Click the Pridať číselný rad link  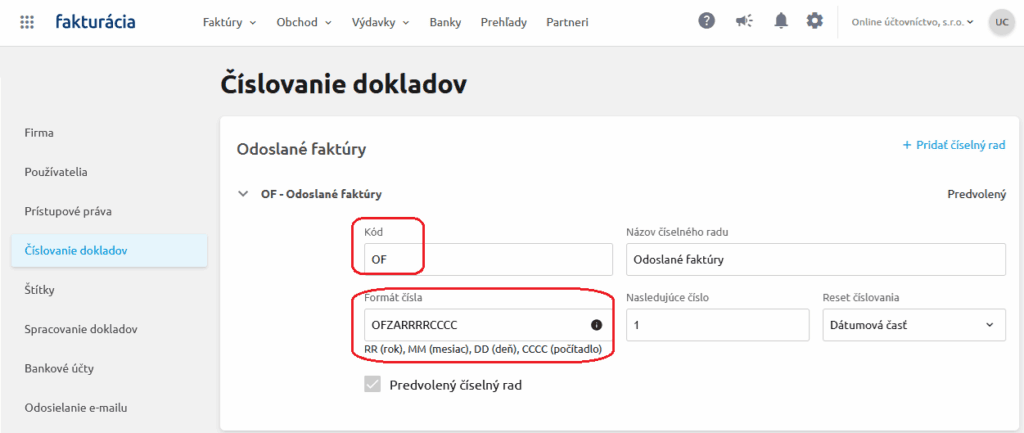coord(953,146)
